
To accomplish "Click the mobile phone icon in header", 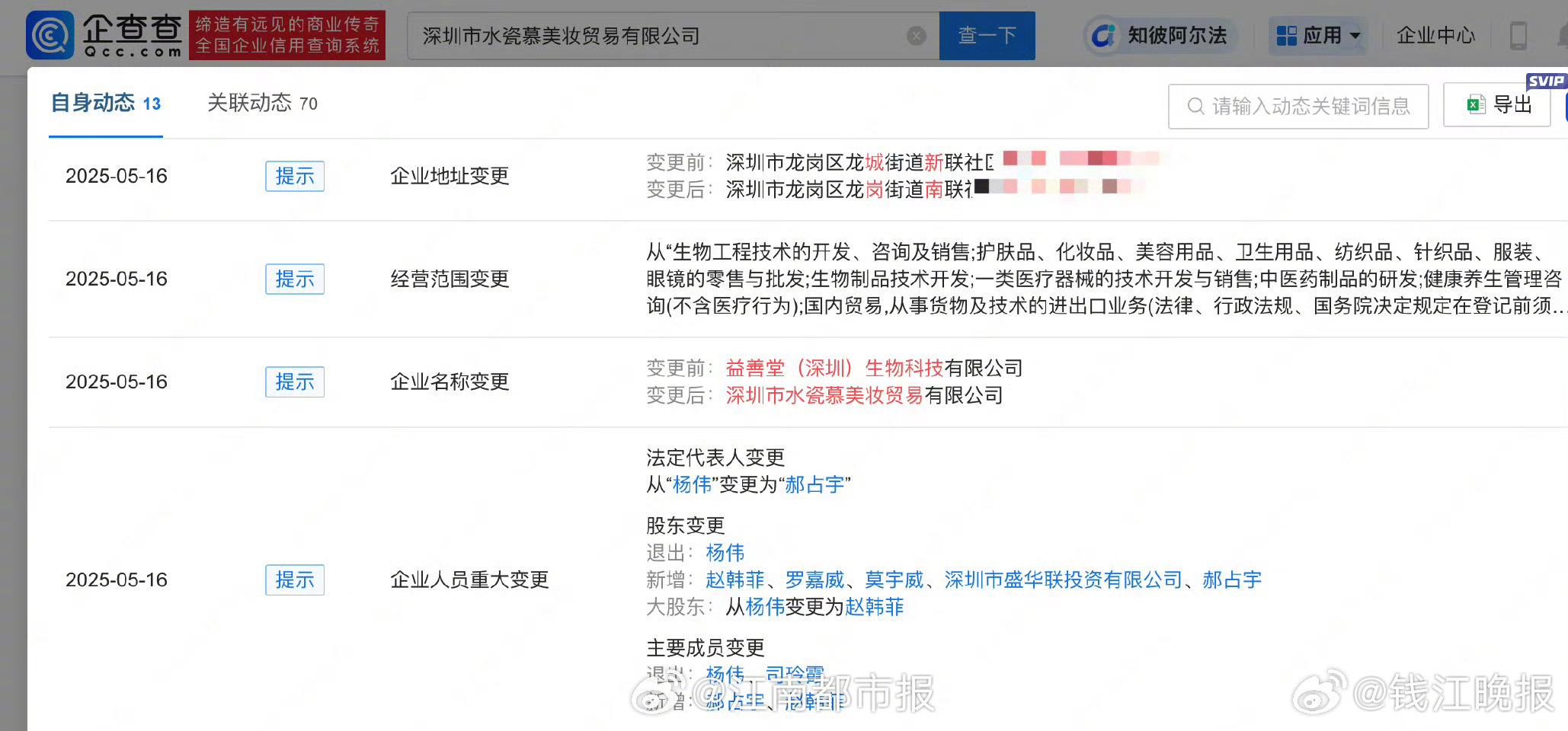I will 1518,36.
